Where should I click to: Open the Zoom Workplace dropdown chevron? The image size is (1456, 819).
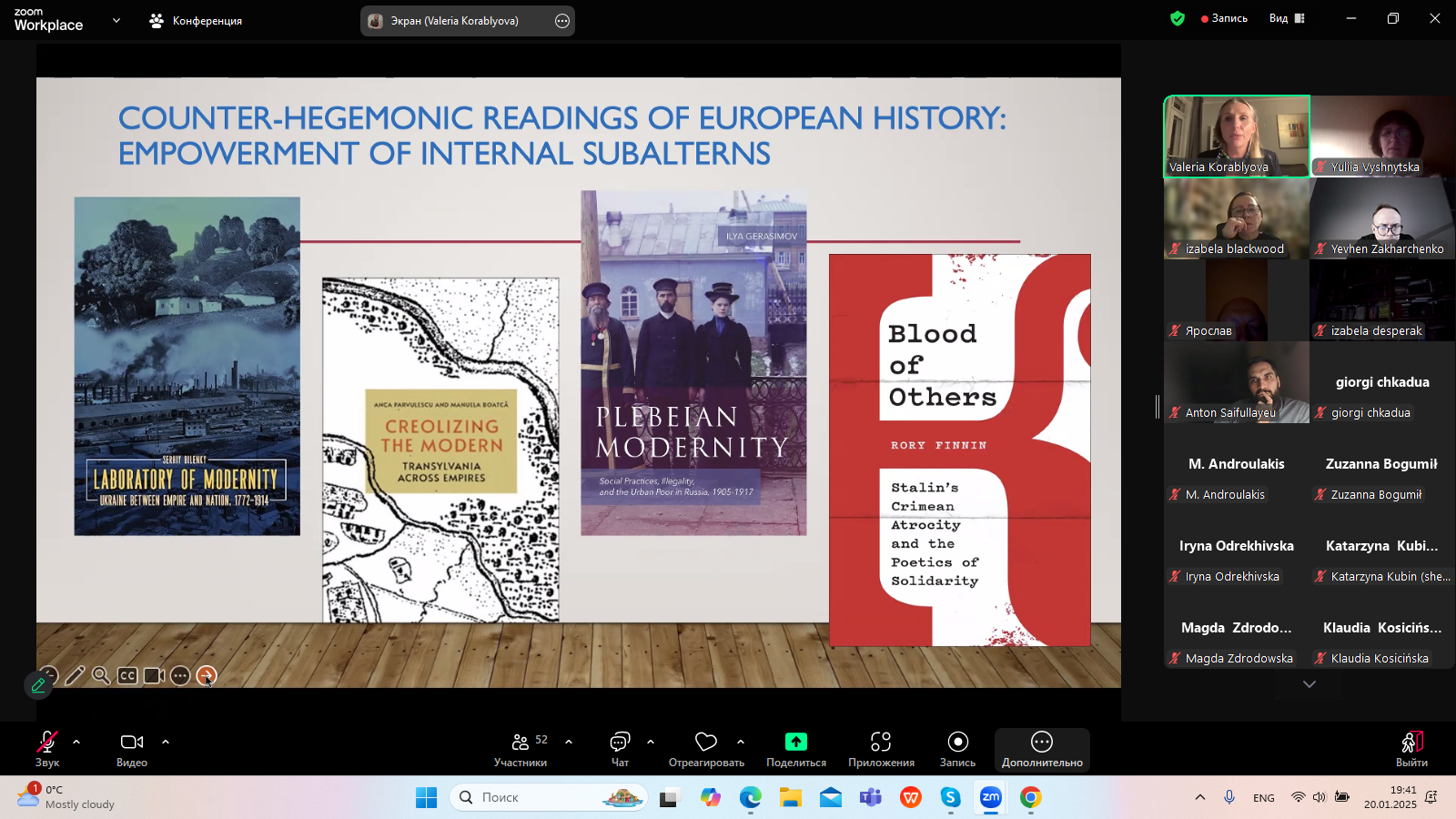pos(116,20)
